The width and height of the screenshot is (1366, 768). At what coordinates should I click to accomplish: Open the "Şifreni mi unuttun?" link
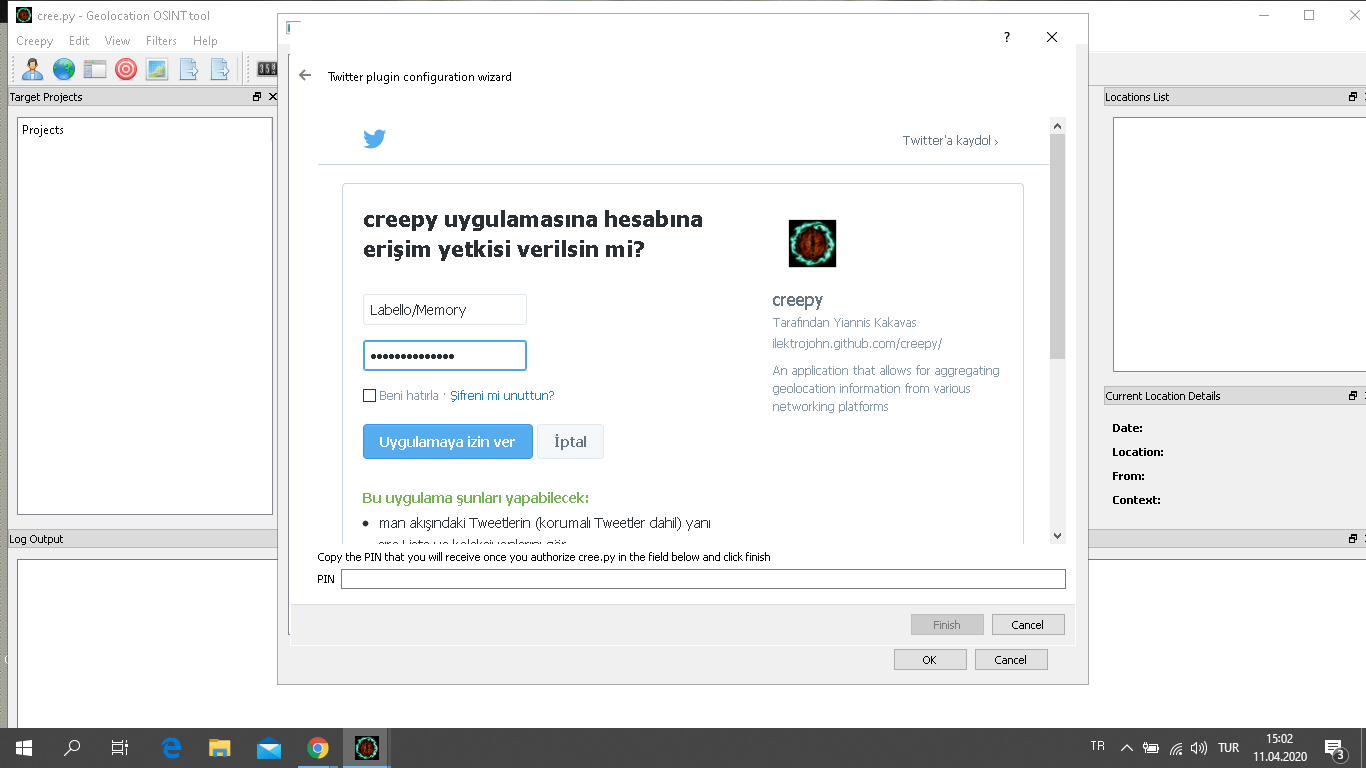[x=502, y=396]
